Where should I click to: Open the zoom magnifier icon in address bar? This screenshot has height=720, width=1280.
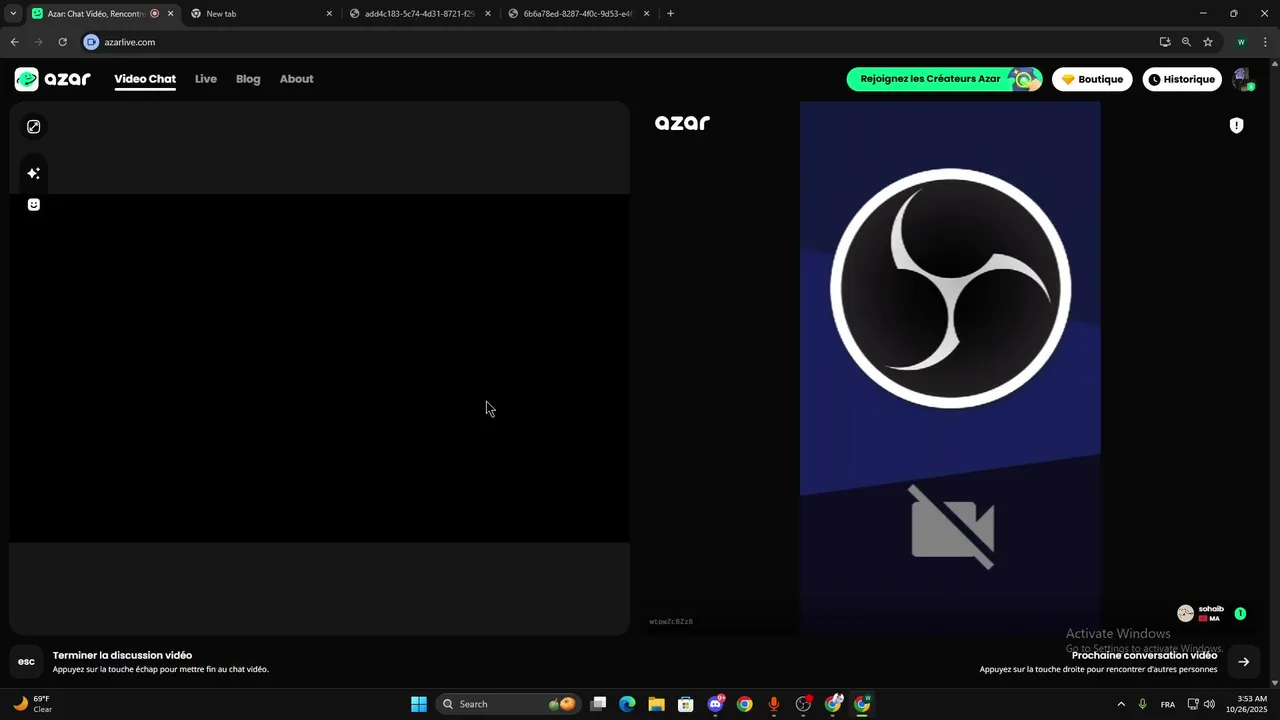1186,42
